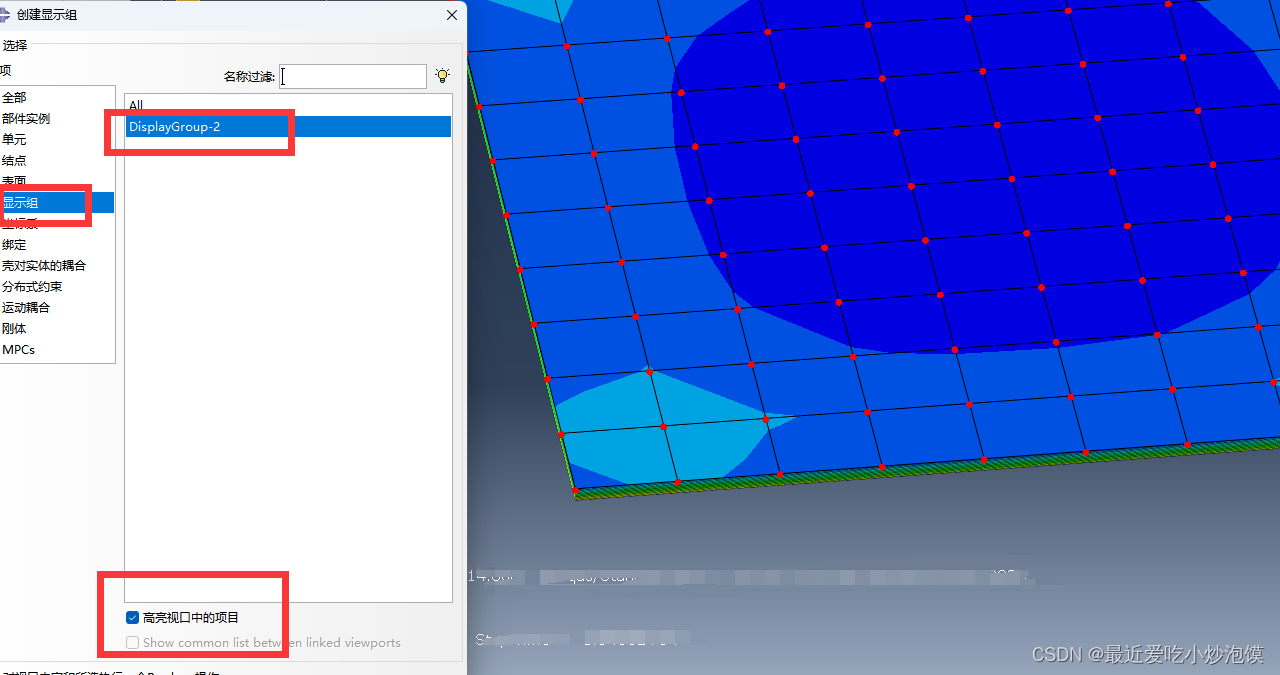Select 刚体 in the item list
The image size is (1280, 675).
click(x=14, y=329)
